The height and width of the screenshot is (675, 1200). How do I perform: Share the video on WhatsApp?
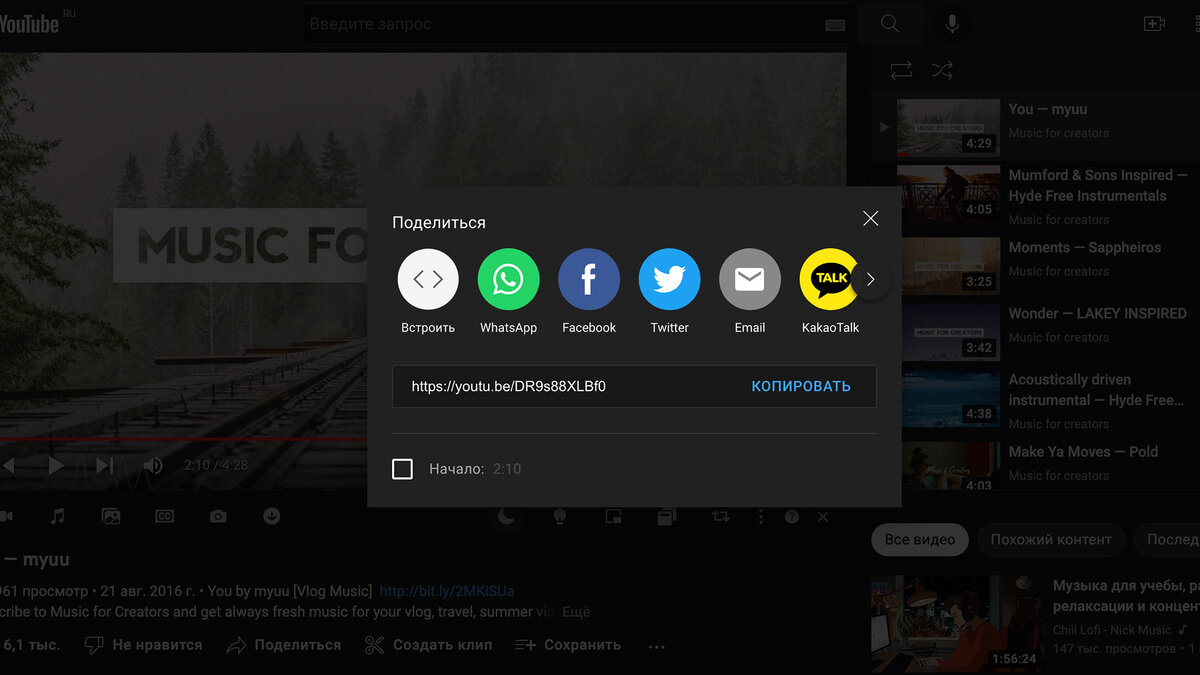(508, 279)
